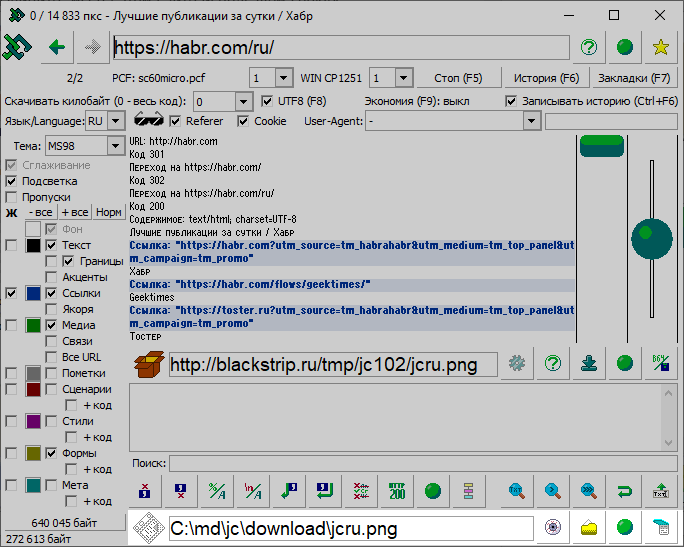This screenshot has height=547, width=684.
Task: Click the habr.com/flows/geektimes/ link line
Action: [x=352, y=284]
